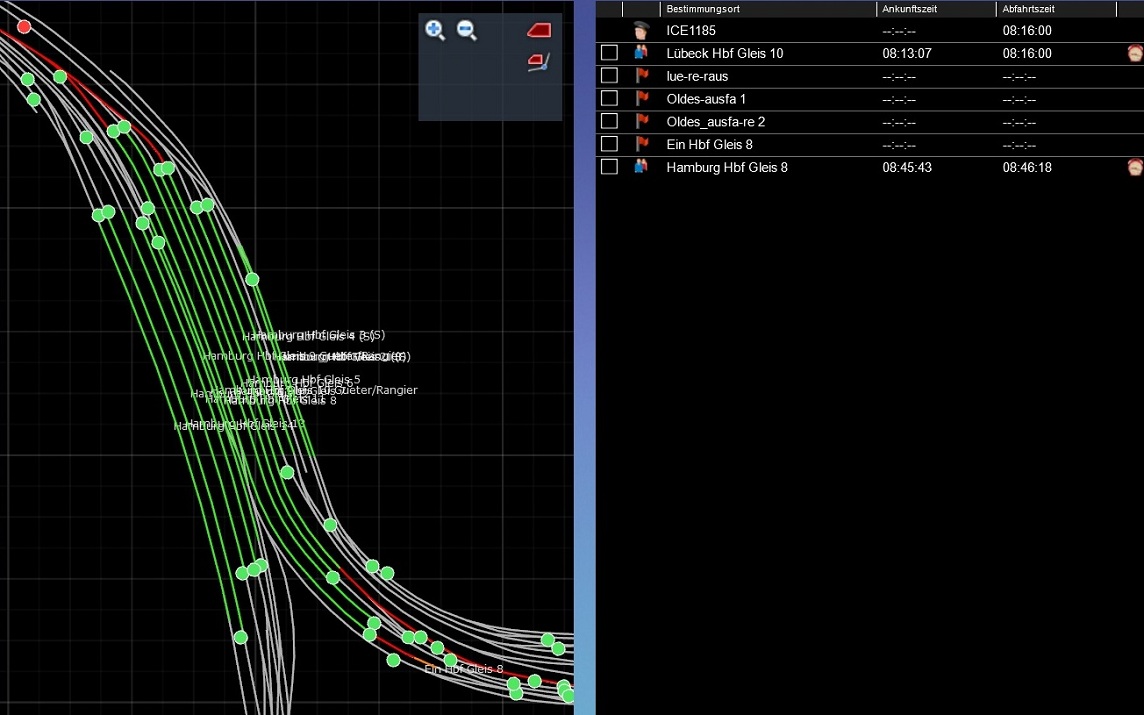Click the red track section icon

(x=539, y=30)
